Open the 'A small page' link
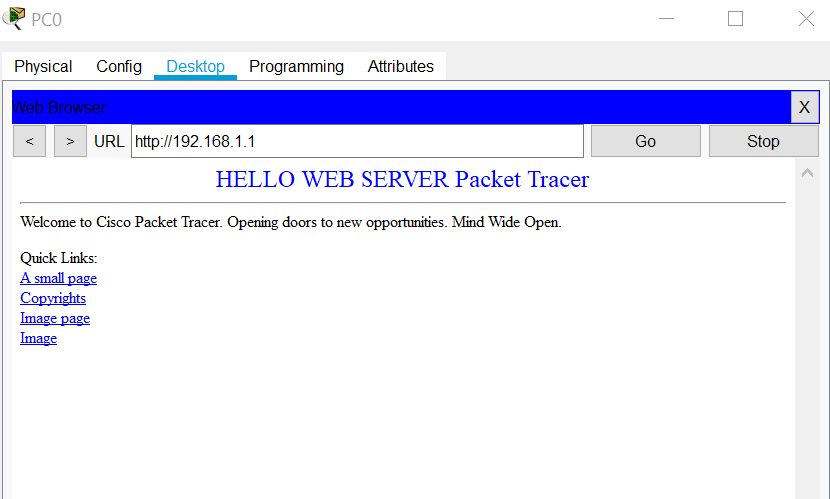830x499 pixels. point(58,278)
